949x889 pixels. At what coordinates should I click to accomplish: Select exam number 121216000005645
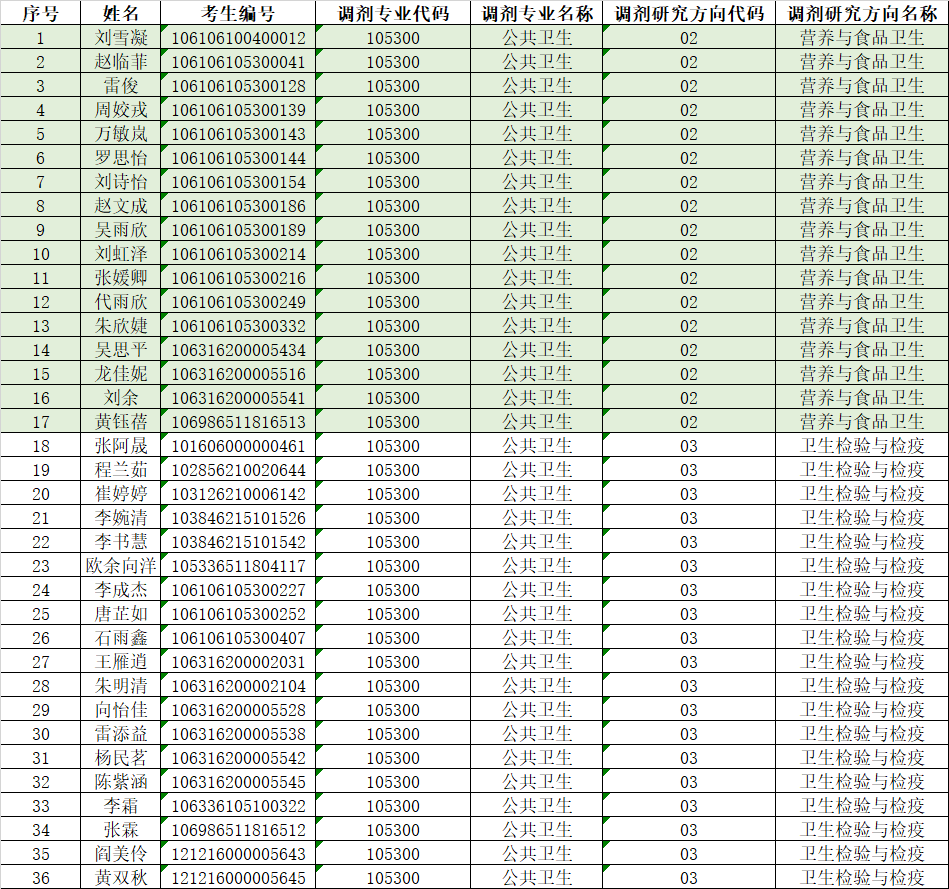tap(238, 878)
